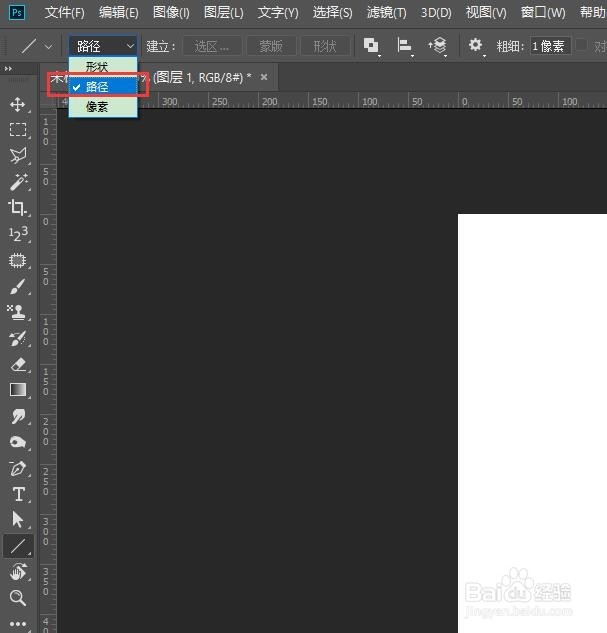Screen dimensions: 607x633
Task: Choose 形状 in the mode list
Action: (x=103, y=67)
